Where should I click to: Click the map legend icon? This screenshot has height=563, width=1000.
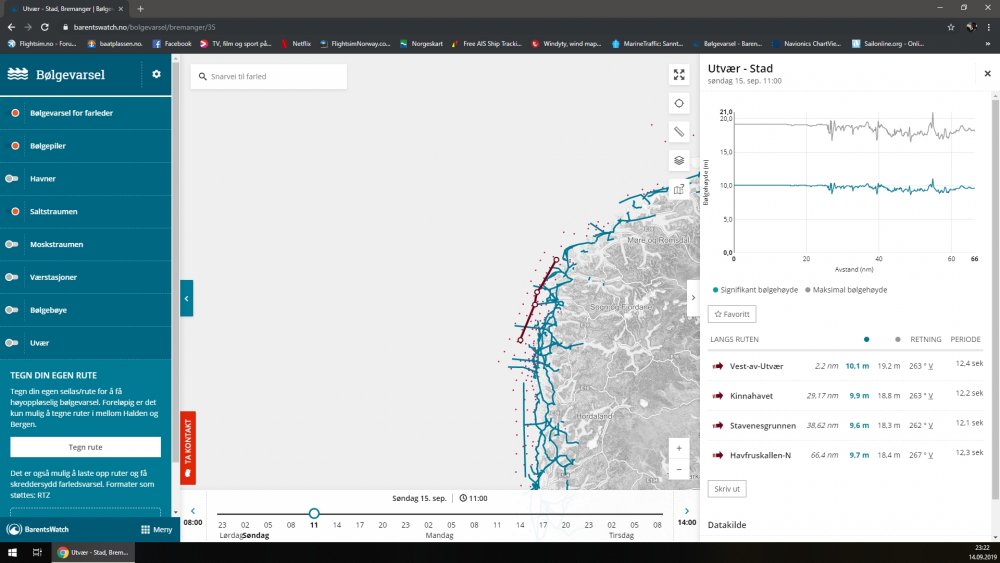coord(679,189)
